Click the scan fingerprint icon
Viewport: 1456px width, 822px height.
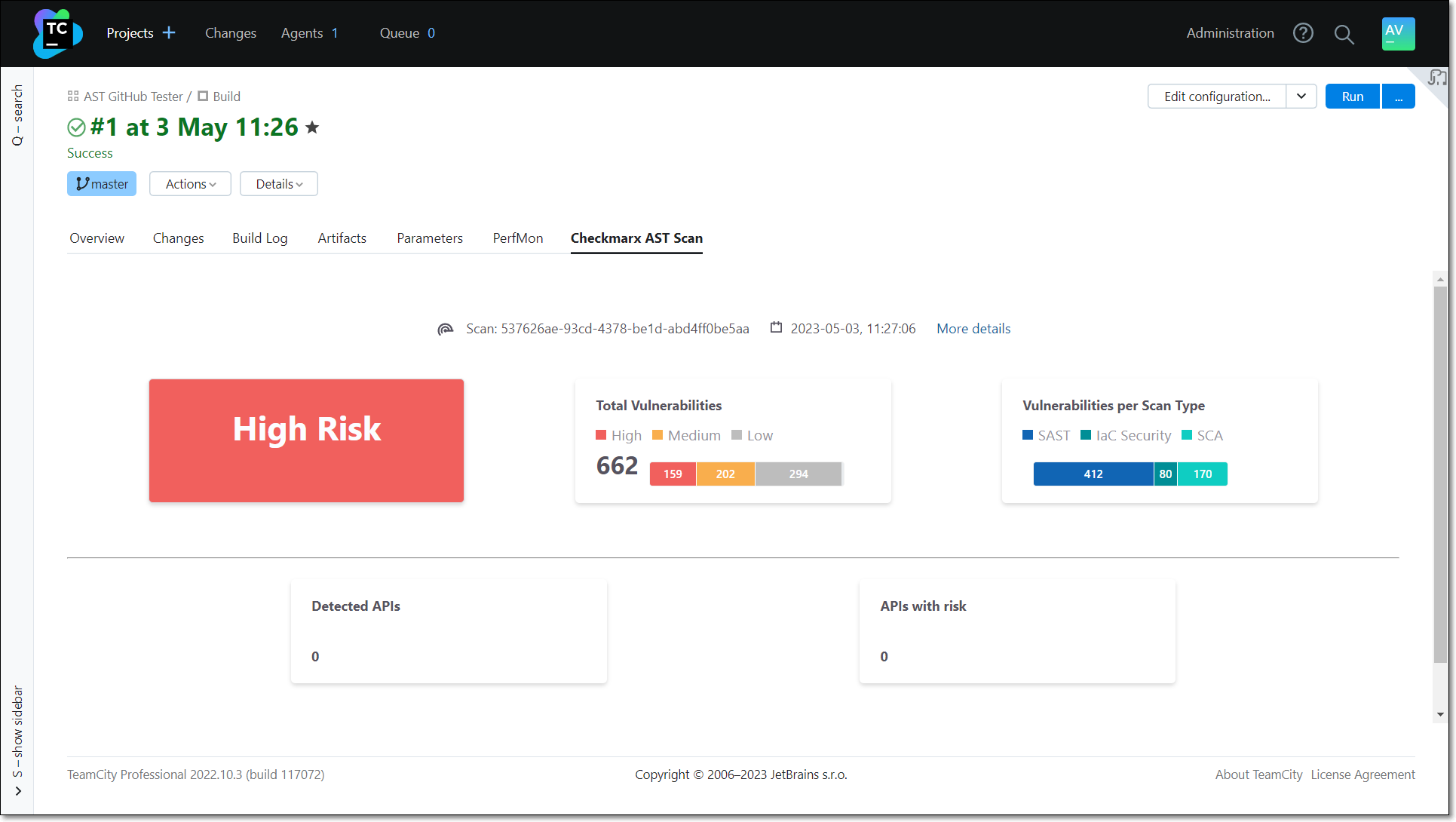pyautogui.click(x=446, y=329)
